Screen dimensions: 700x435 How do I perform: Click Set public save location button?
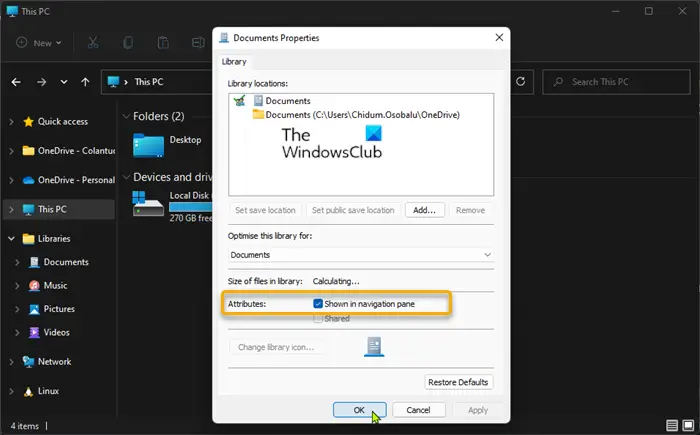tap(353, 210)
